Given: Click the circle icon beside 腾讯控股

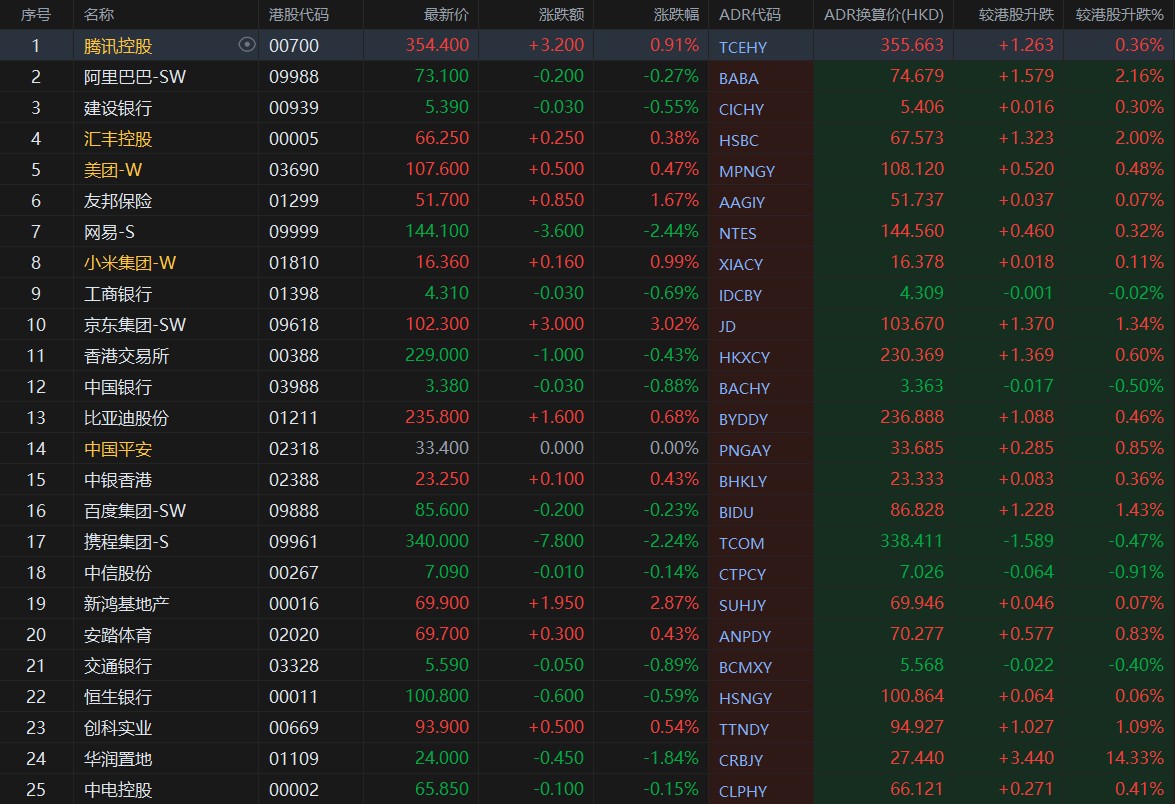Looking at the screenshot, I should 247,45.
